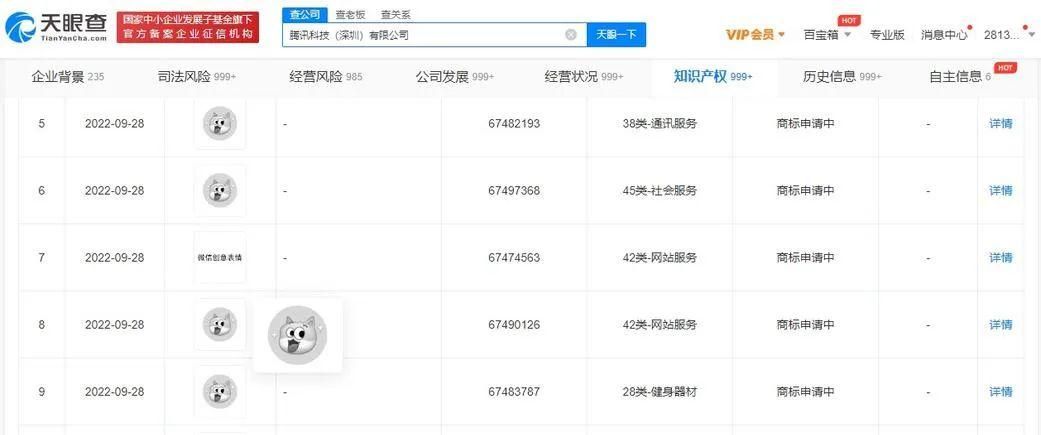Screen dimensions: 1041x435
Task: Open 详情 for registration 67474563
Action: point(1001,258)
